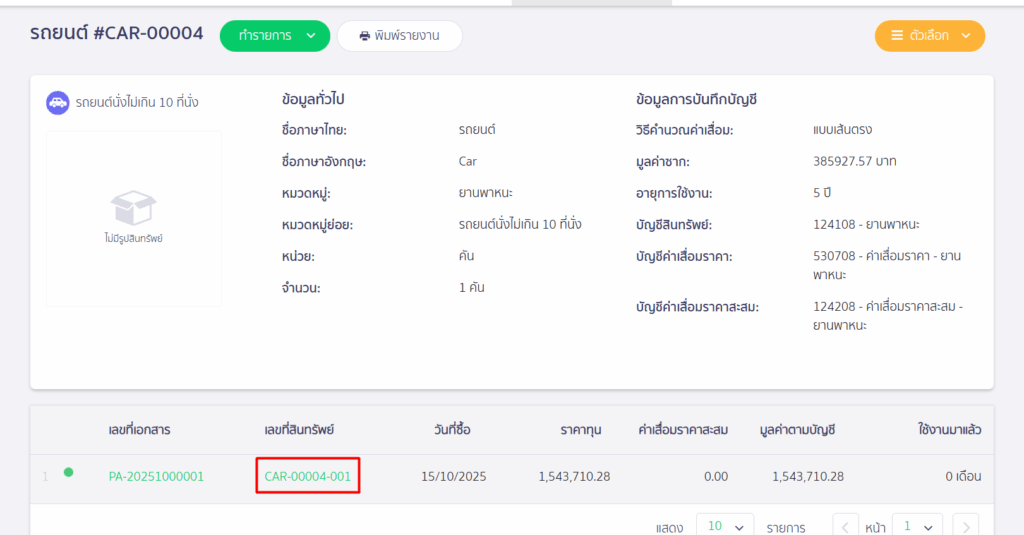Image resolution: width=1024 pixels, height=535 pixels.
Task: Open the rows-per-page dropdown showing 10
Action: [x=725, y=526]
